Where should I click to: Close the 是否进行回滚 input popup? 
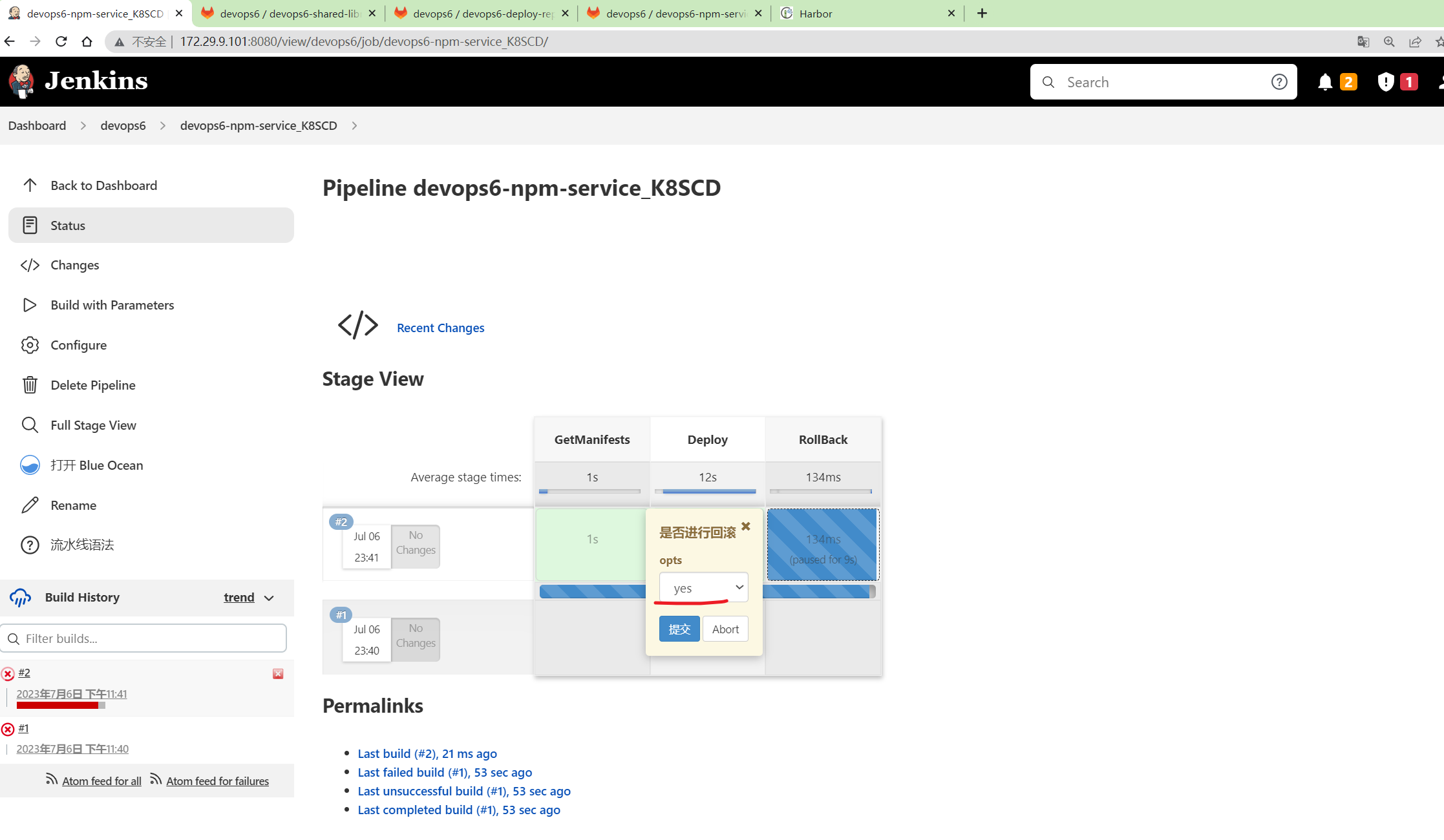coord(746,526)
